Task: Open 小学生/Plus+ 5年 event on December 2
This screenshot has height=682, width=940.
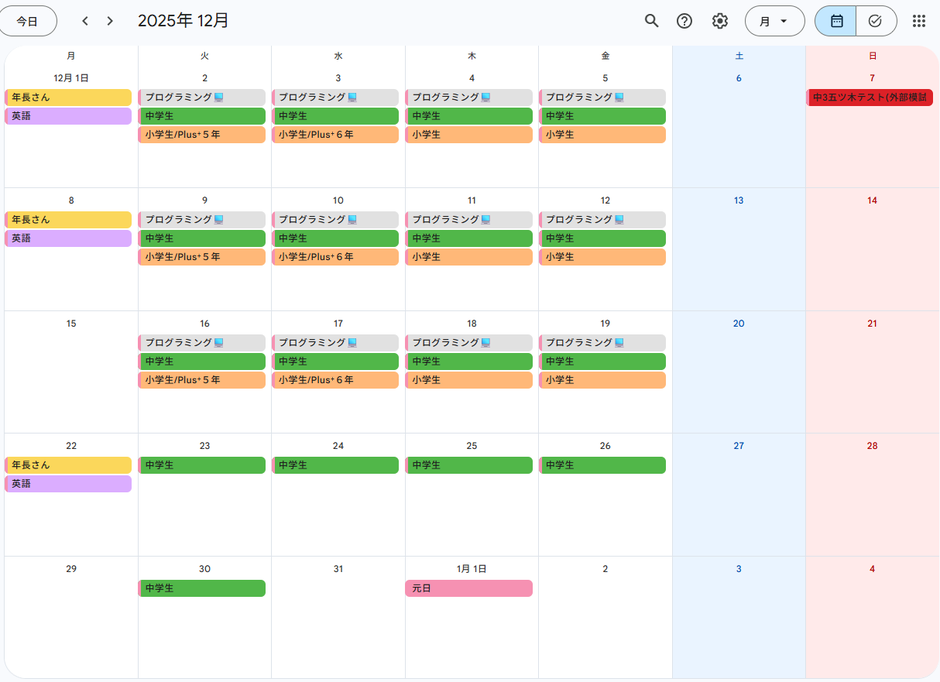Action: pos(202,134)
